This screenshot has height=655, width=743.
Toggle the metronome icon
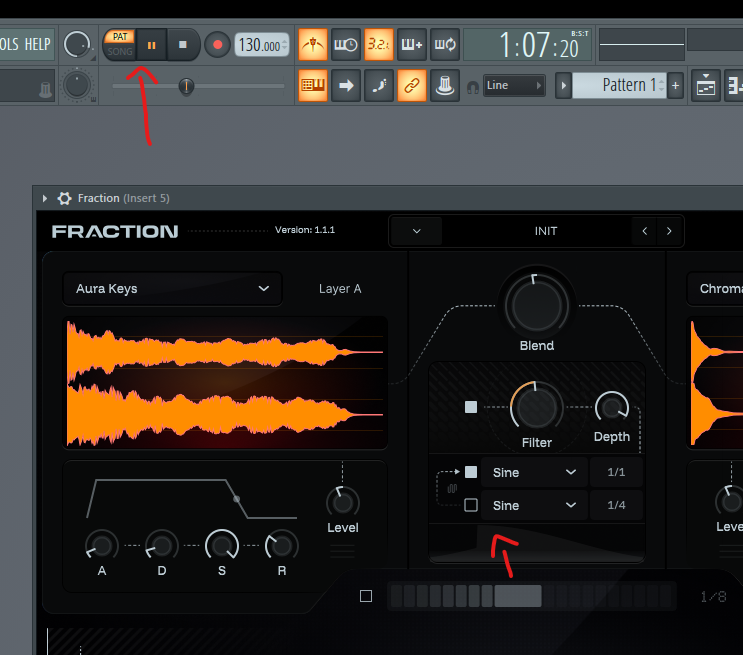tap(313, 44)
